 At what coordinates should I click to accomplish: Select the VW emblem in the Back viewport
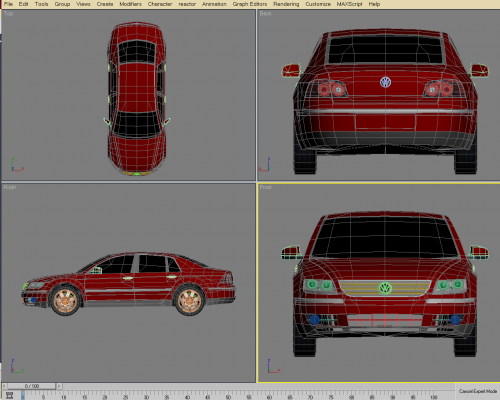pyautogui.click(x=385, y=82)
